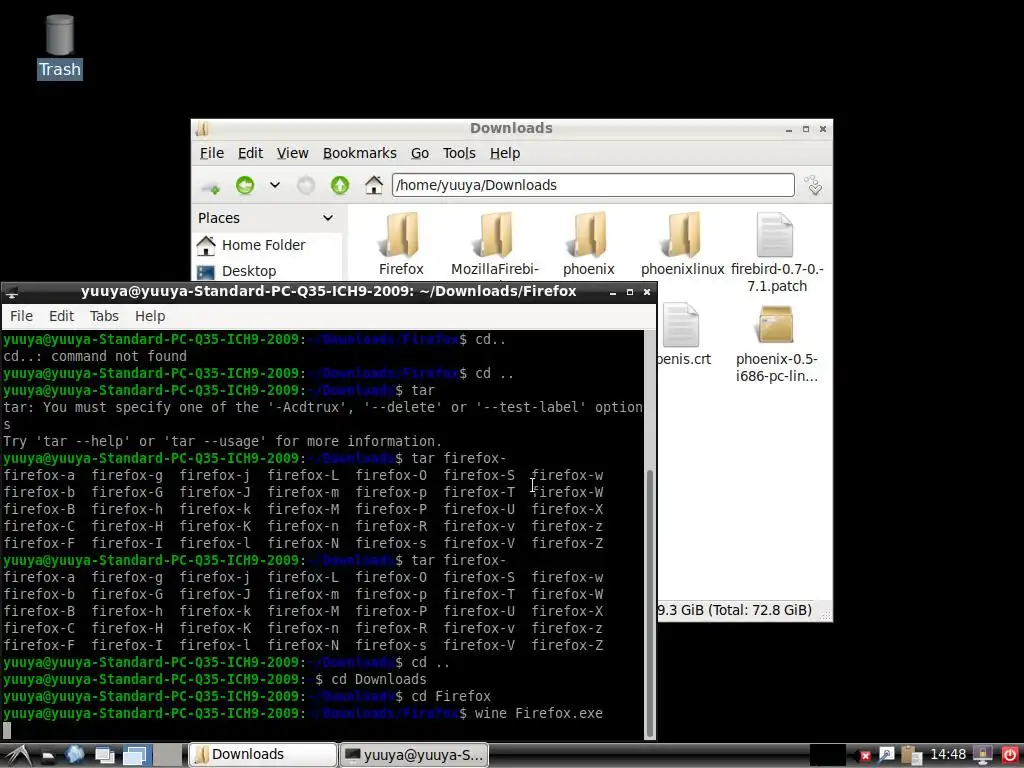Expand the back history dropdown arrow
1024x768 pixels.
275,185
